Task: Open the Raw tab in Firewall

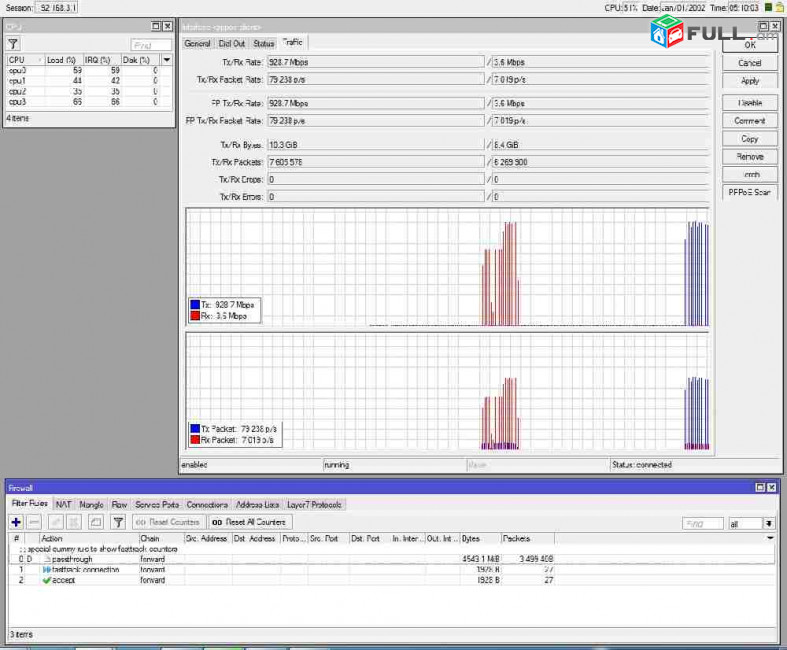Action: tap(119, 504)
